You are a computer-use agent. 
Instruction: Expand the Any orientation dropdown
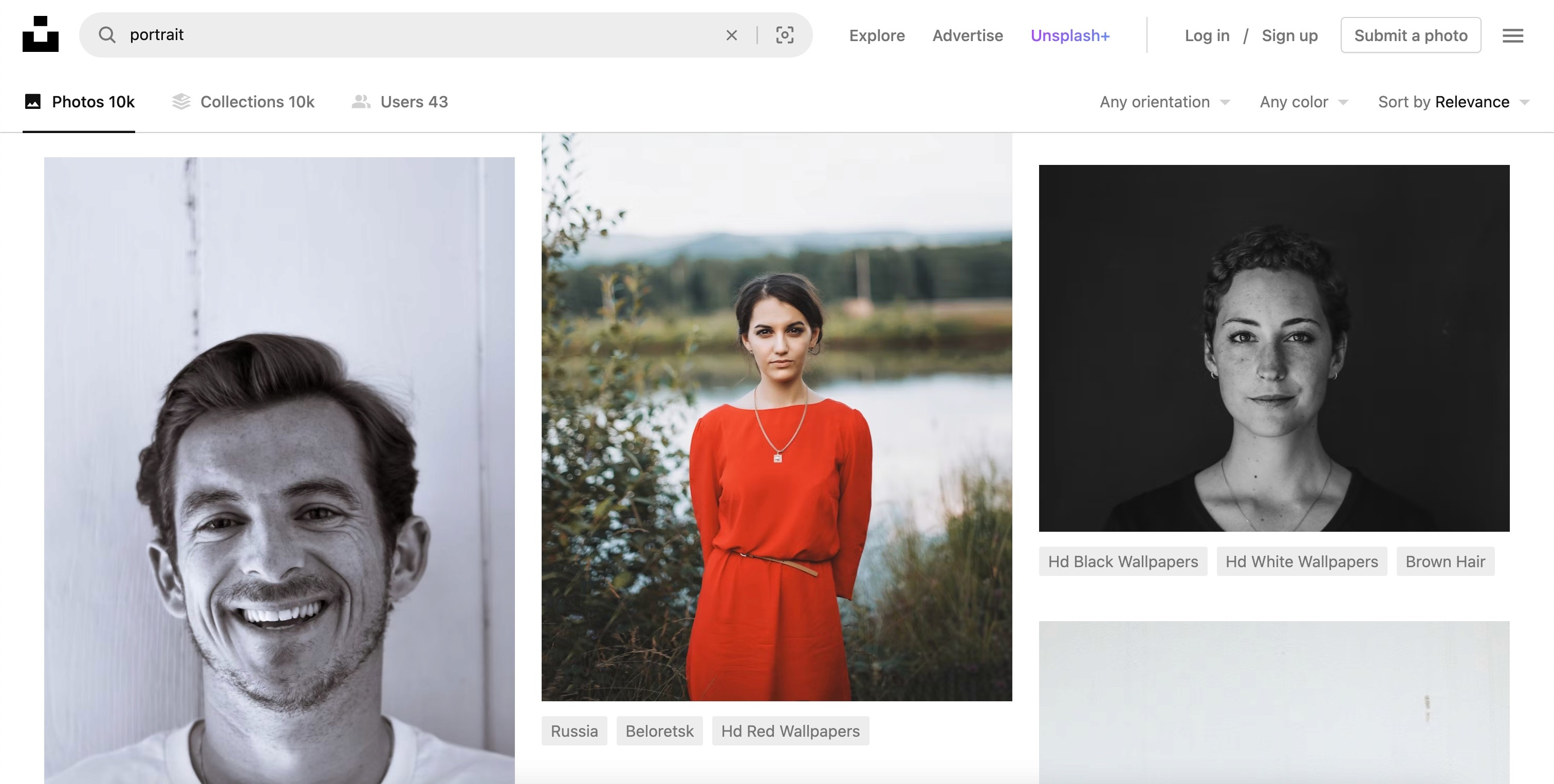[x=1163, y=102]
